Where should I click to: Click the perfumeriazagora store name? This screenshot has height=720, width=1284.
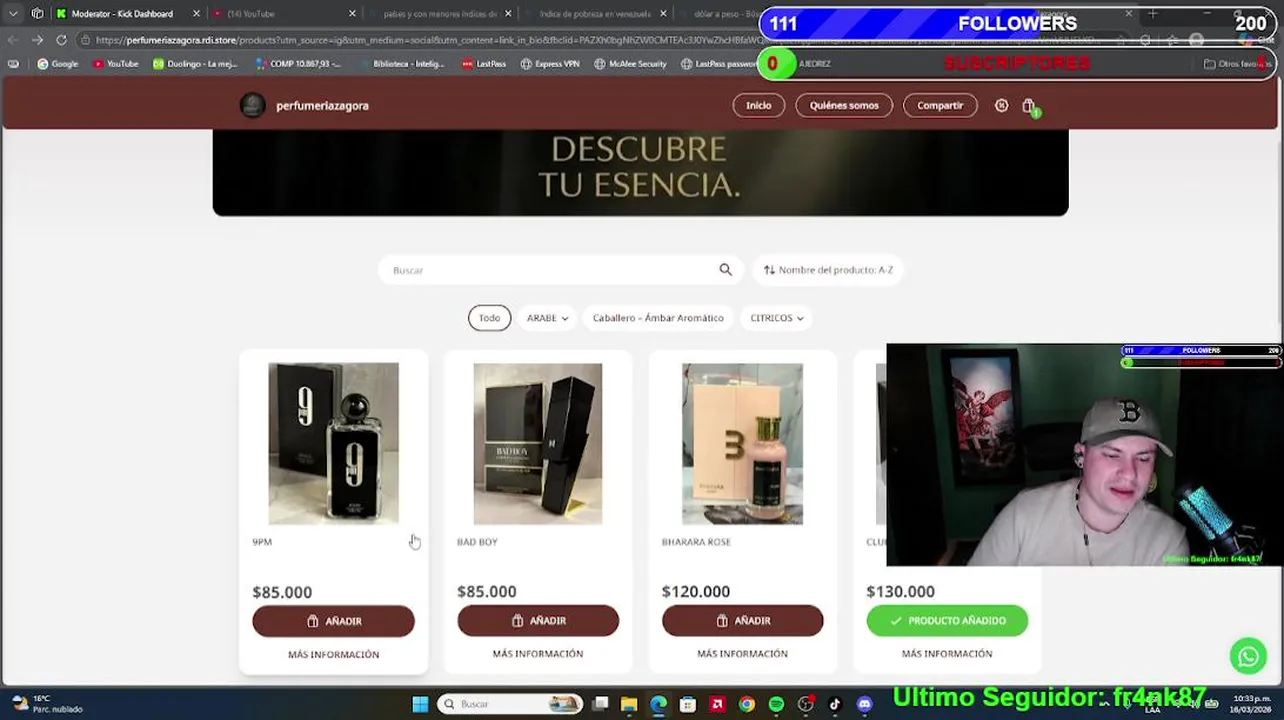(322, 106)
